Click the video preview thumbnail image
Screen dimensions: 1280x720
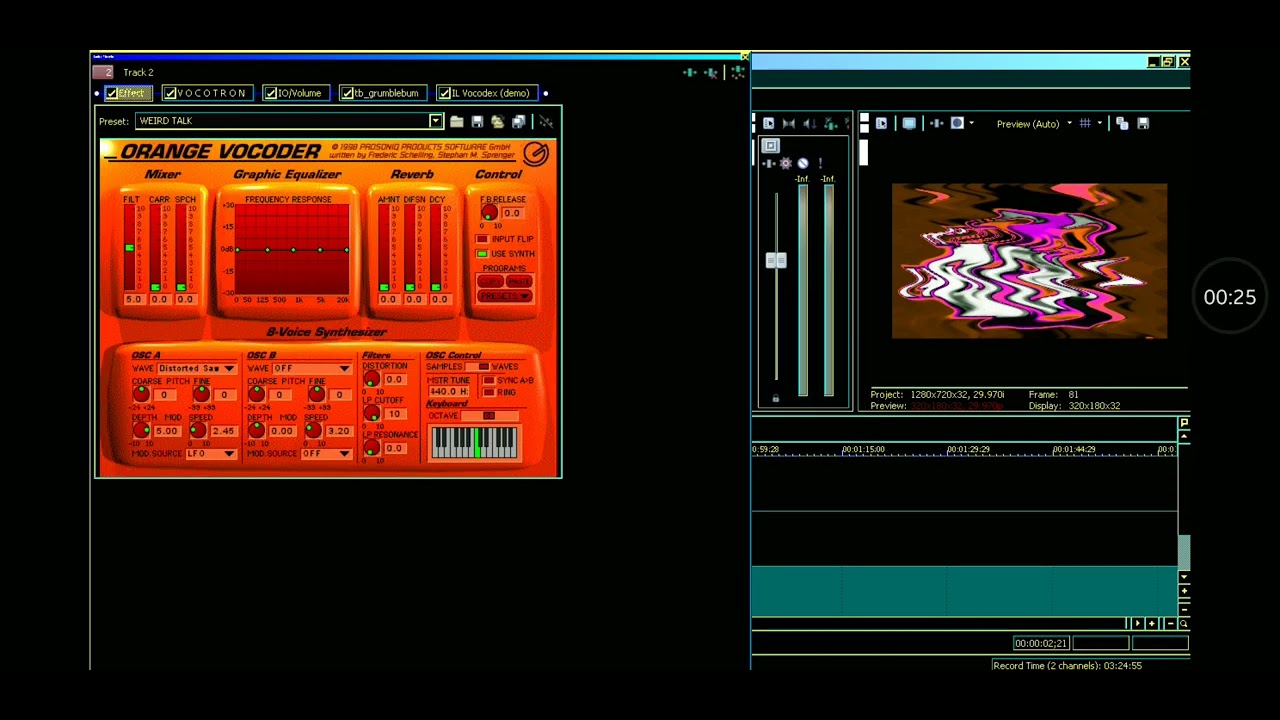[x=1029, y=261]
